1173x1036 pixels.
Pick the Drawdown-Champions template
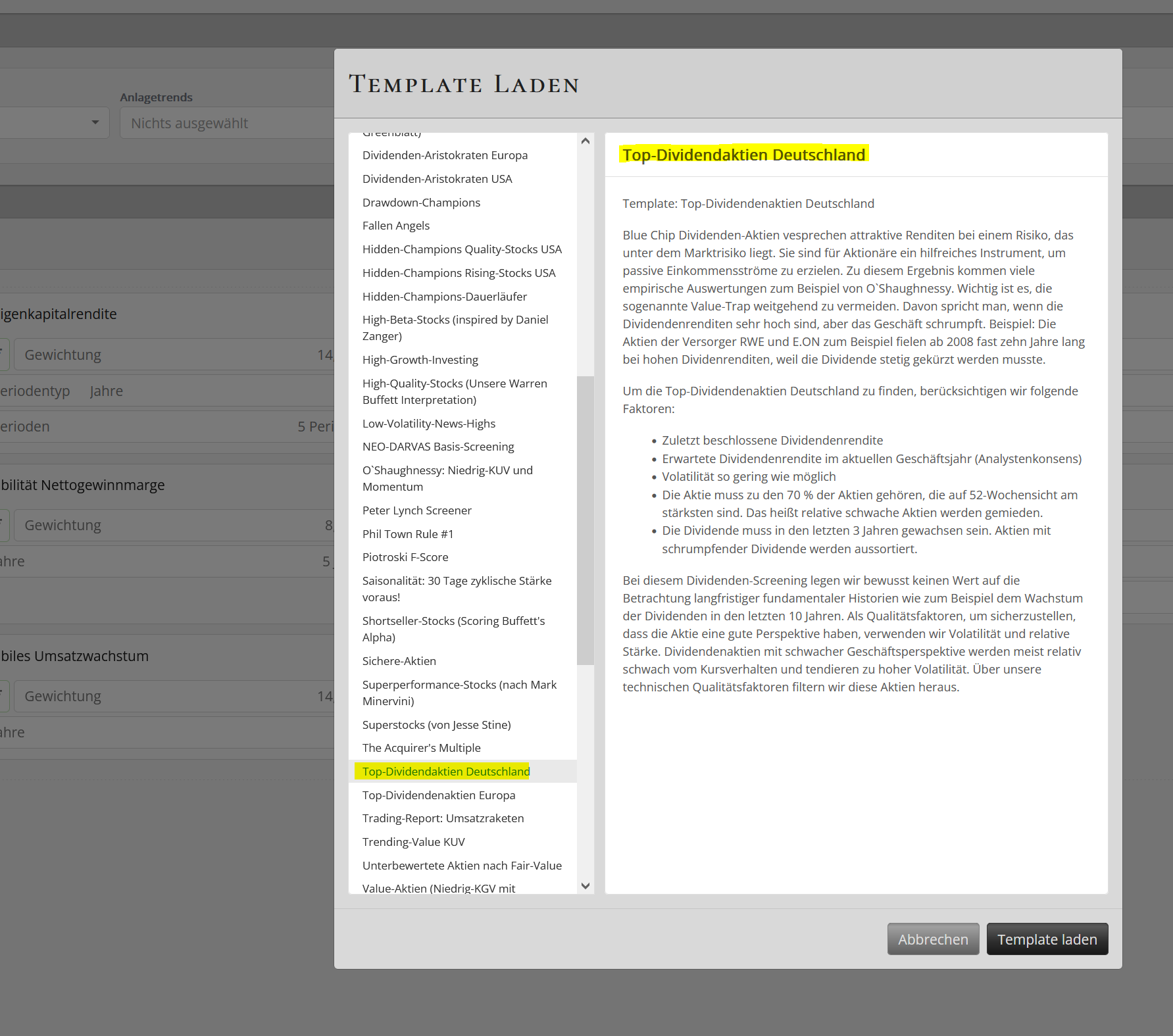tap(421, 203)
